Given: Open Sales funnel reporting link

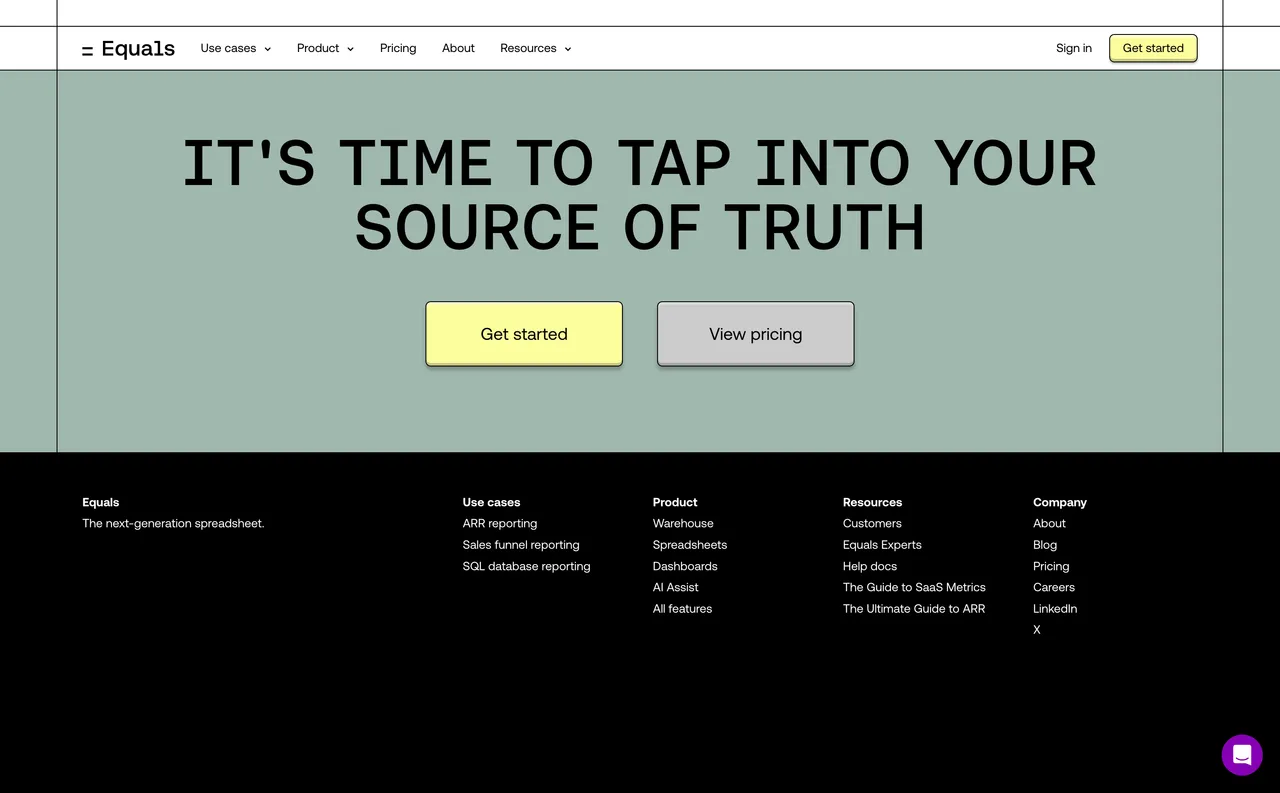Looking at the screenshot, I should point(520,545).
